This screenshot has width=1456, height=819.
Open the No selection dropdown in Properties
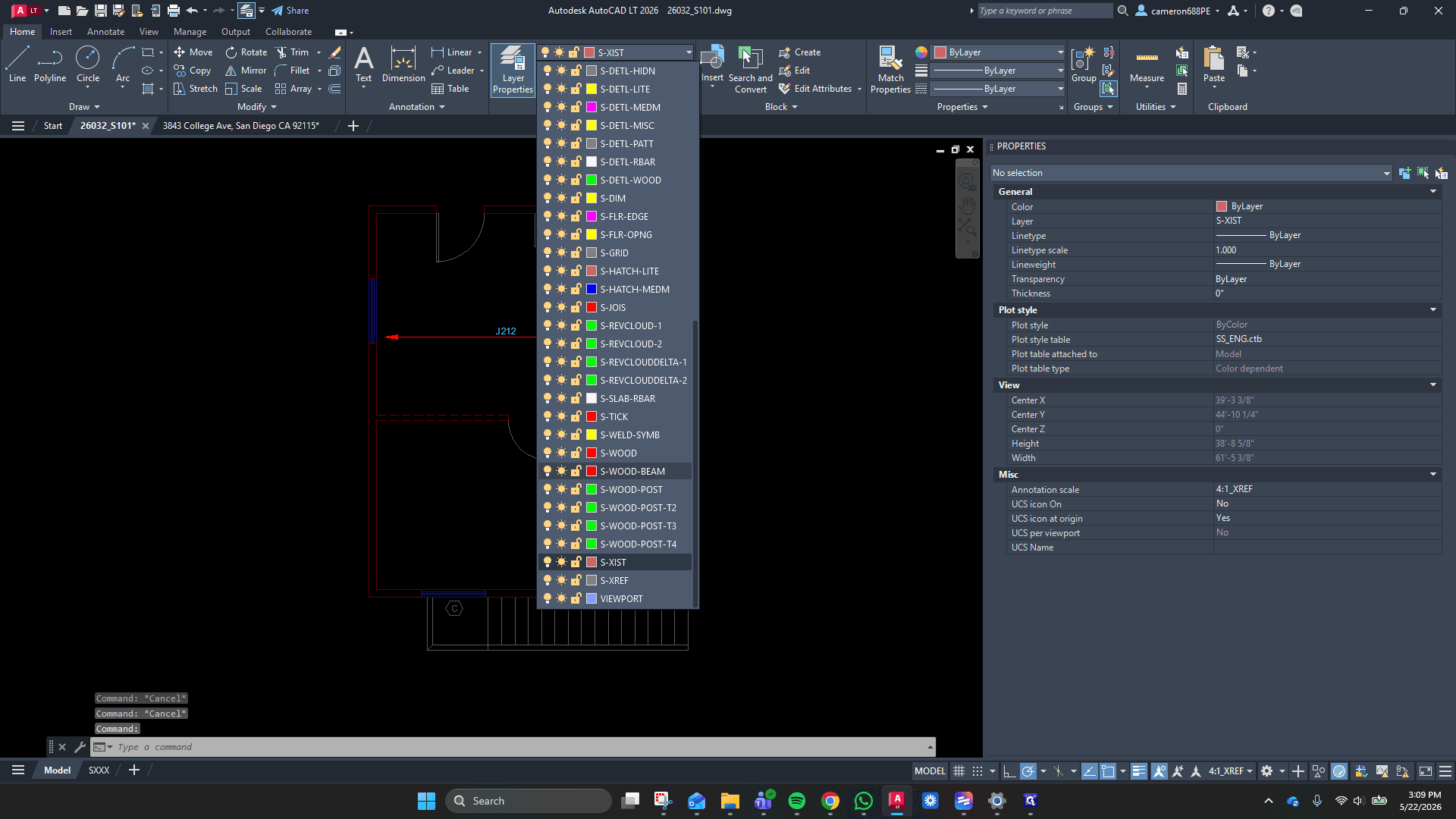pyautogui.click(x=1191, y=173)
